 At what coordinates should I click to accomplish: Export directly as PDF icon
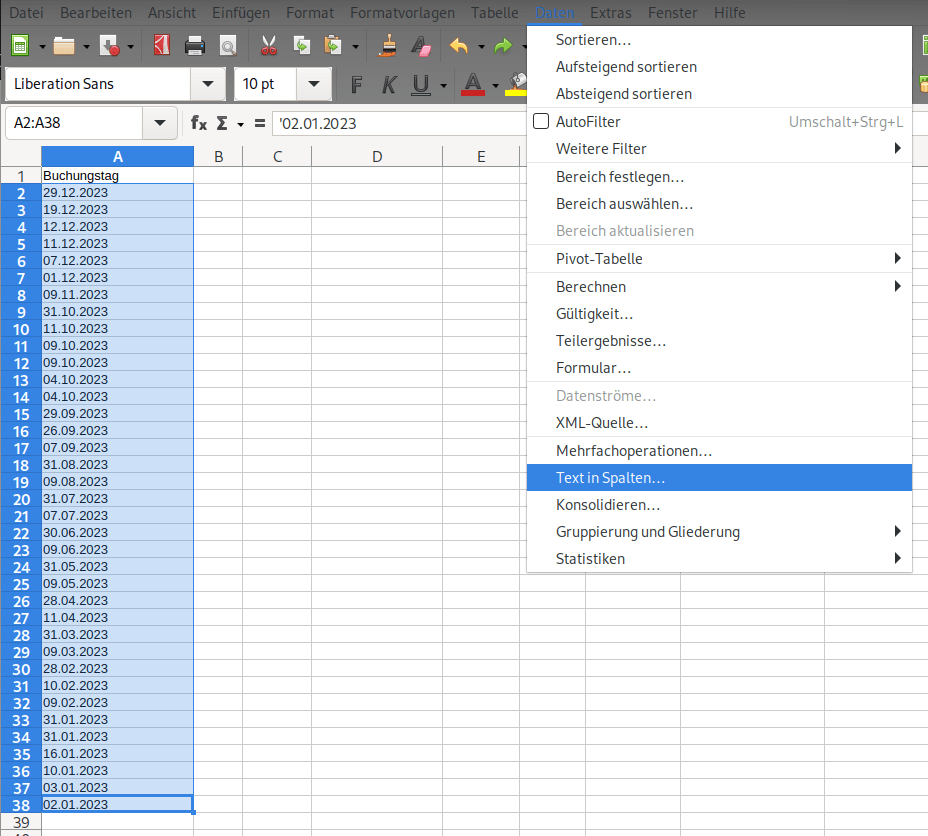(162, 46)
